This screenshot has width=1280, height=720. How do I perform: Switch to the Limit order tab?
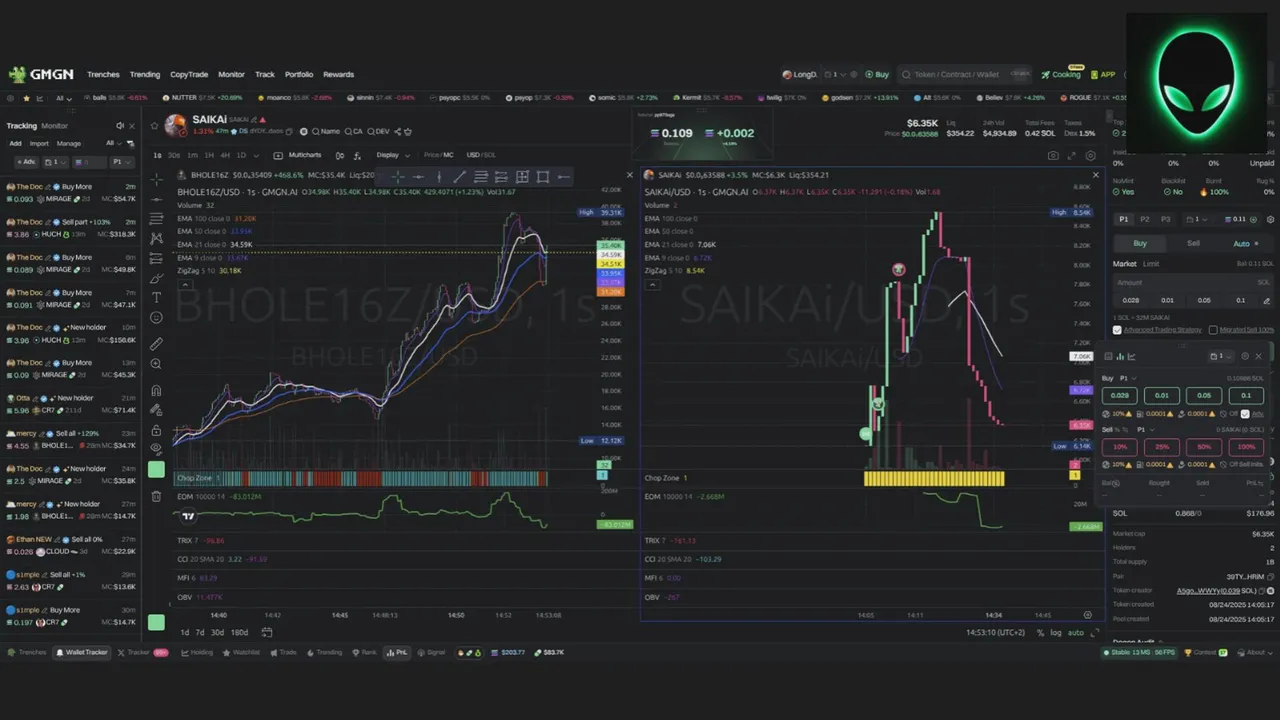pos(1151,264)
